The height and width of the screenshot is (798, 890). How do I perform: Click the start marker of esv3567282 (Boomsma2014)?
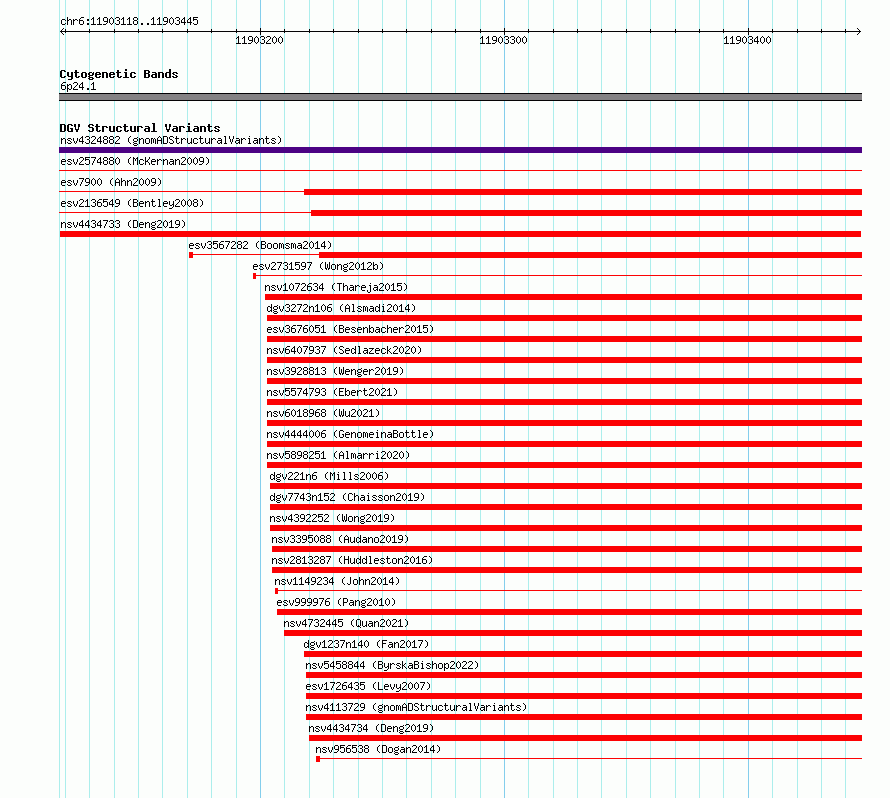[x=191, y=255]
